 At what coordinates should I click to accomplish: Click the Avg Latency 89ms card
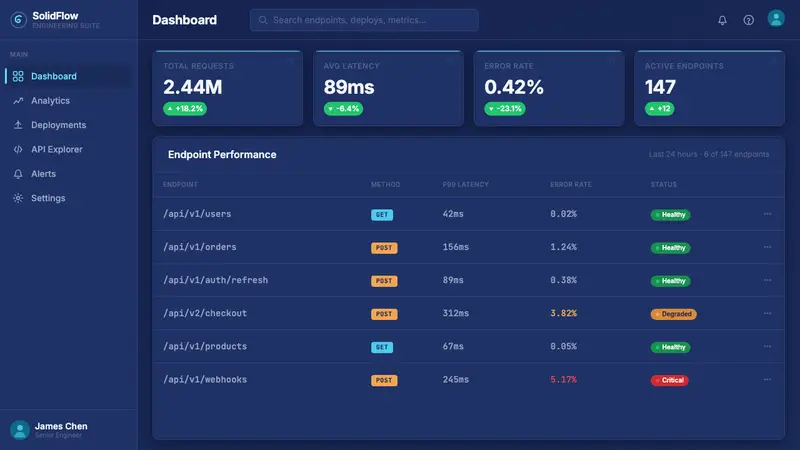pos(388,88)
